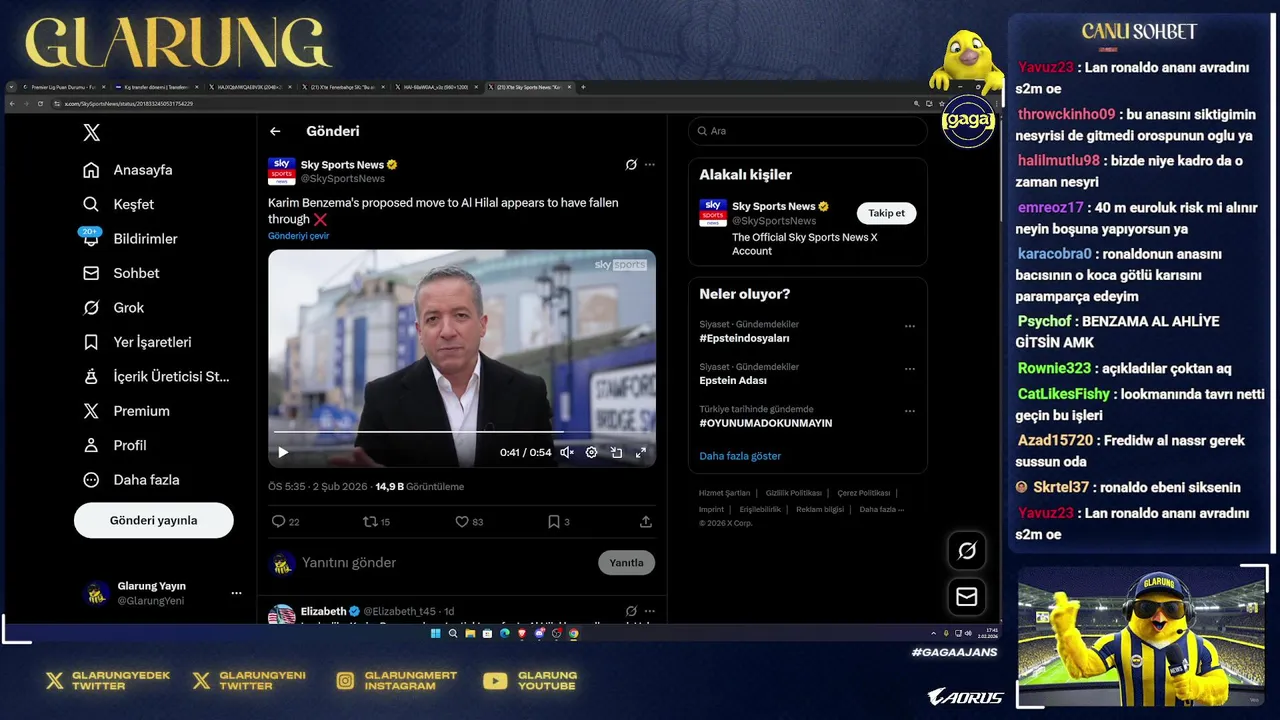The height and width of the screenshot is (720, 1280).
Task: Click reply icon with 22 replies
Action: click(278, 521)
